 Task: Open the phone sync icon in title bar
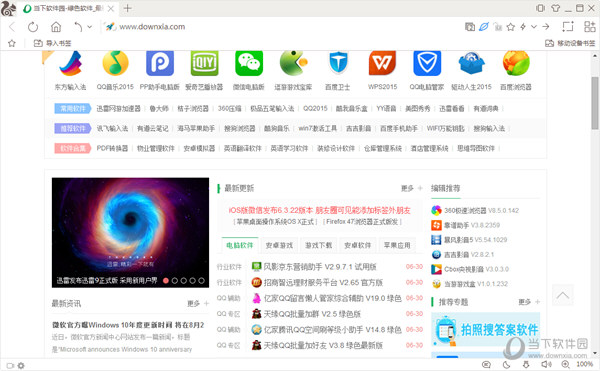[x=540, y=8]
